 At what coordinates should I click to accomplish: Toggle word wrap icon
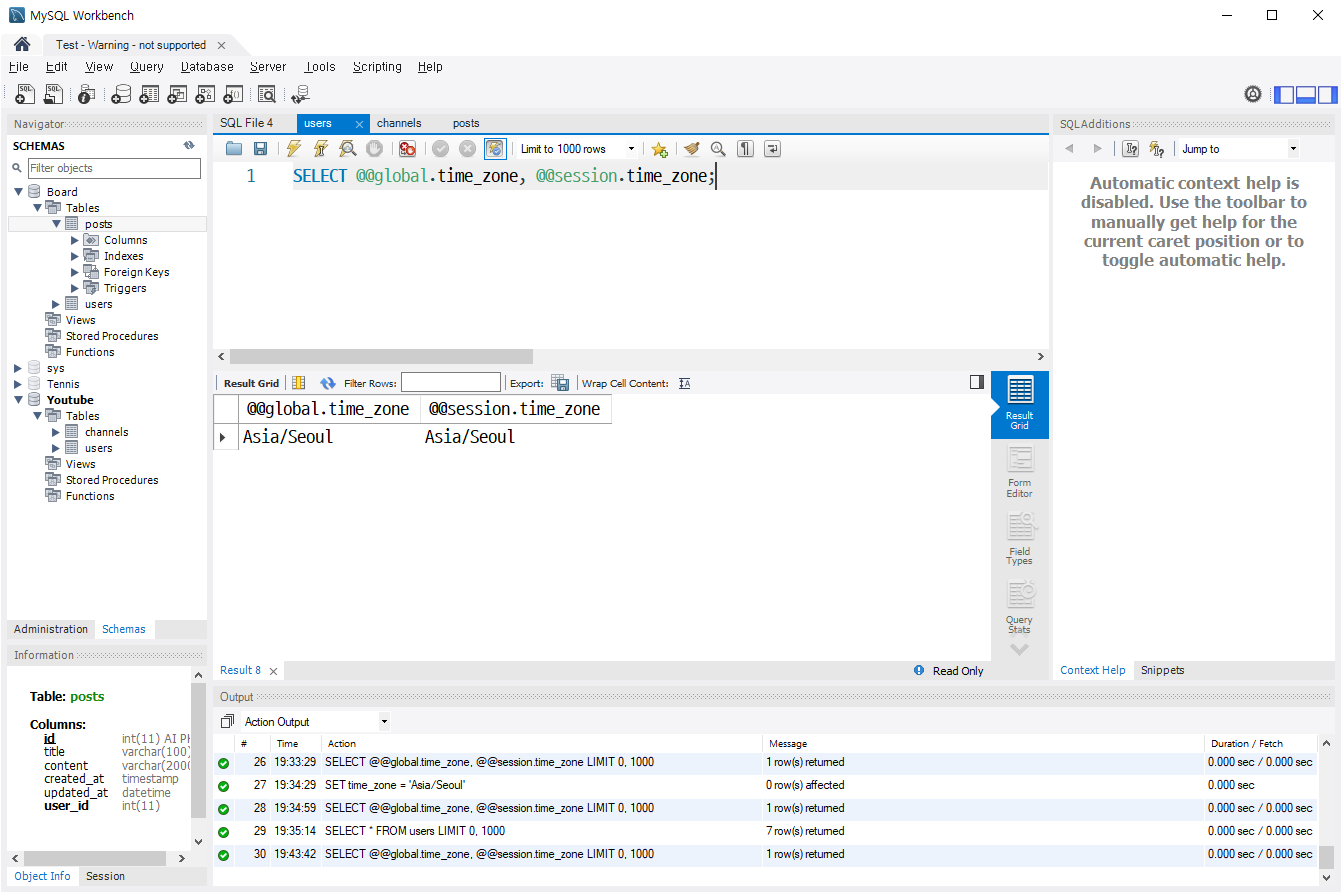click(772, 149)
